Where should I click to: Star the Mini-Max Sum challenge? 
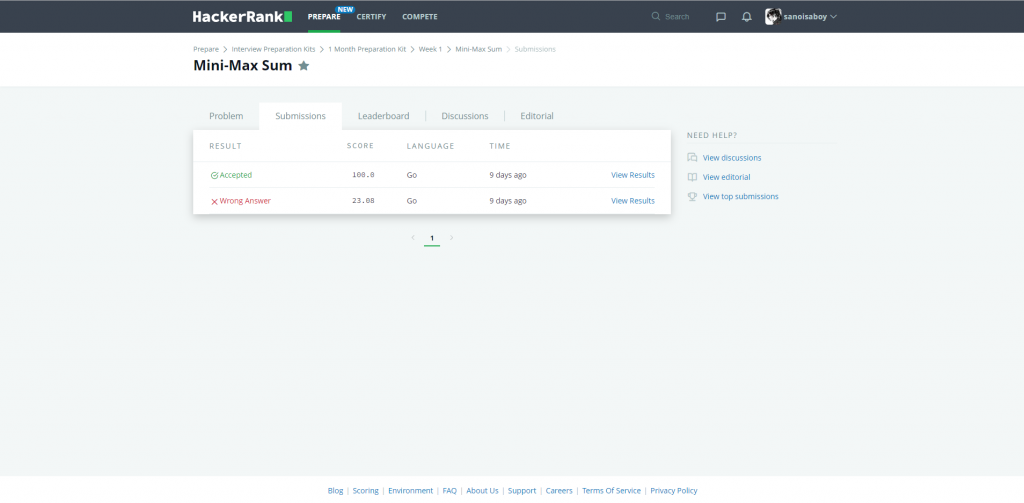click(304, 65)
